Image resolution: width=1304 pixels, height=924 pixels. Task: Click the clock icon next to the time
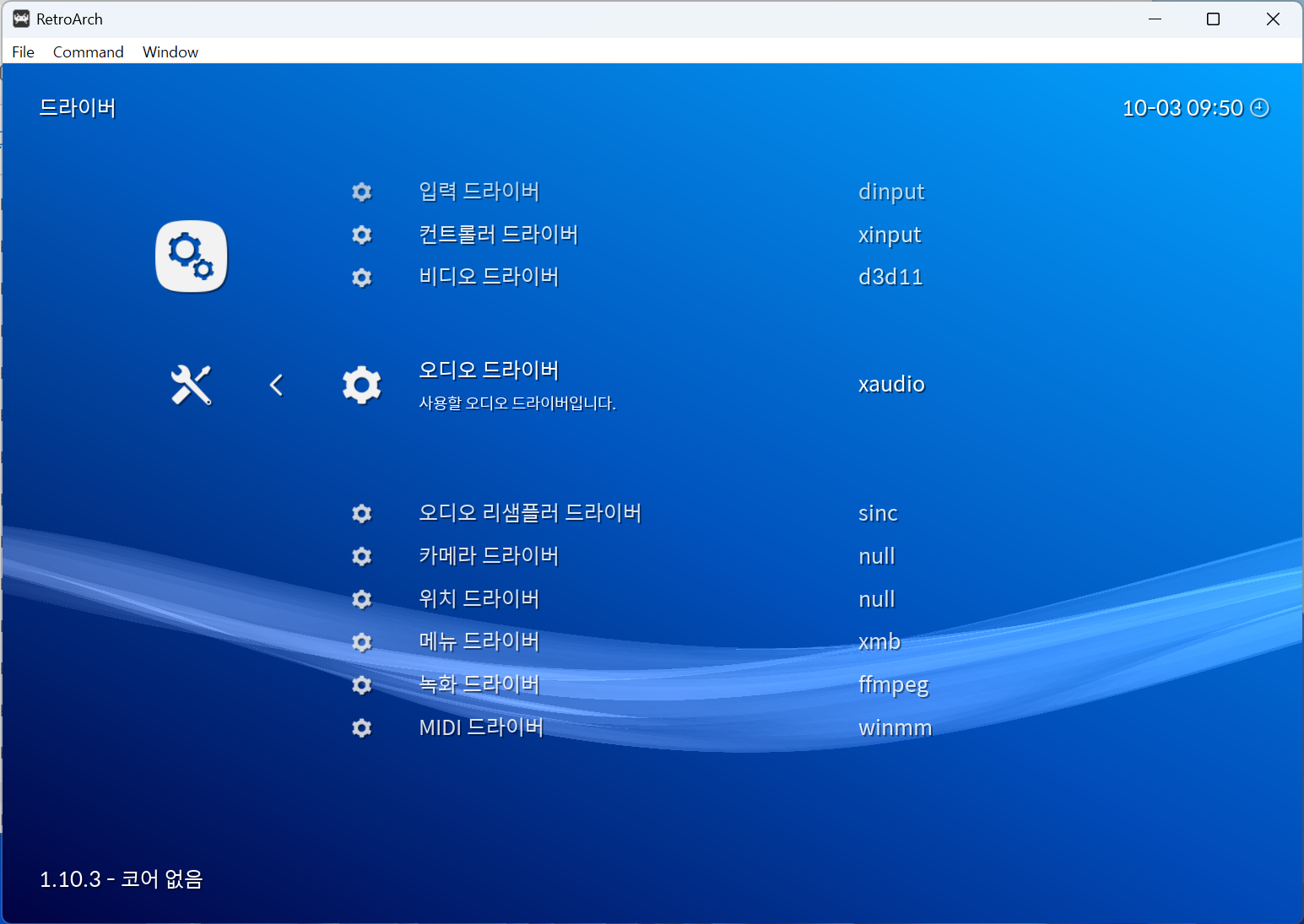(1259, 108)
